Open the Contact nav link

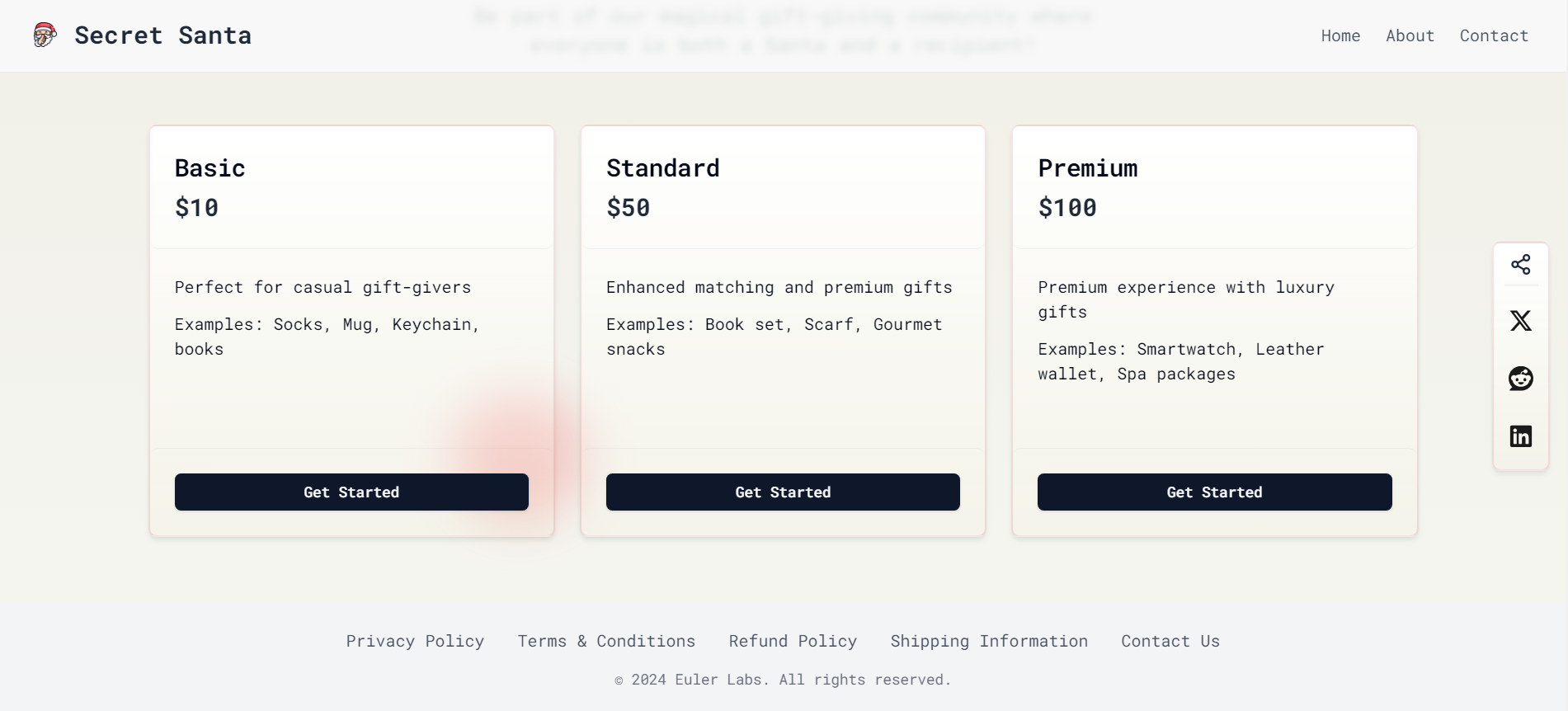(1494, 35)
